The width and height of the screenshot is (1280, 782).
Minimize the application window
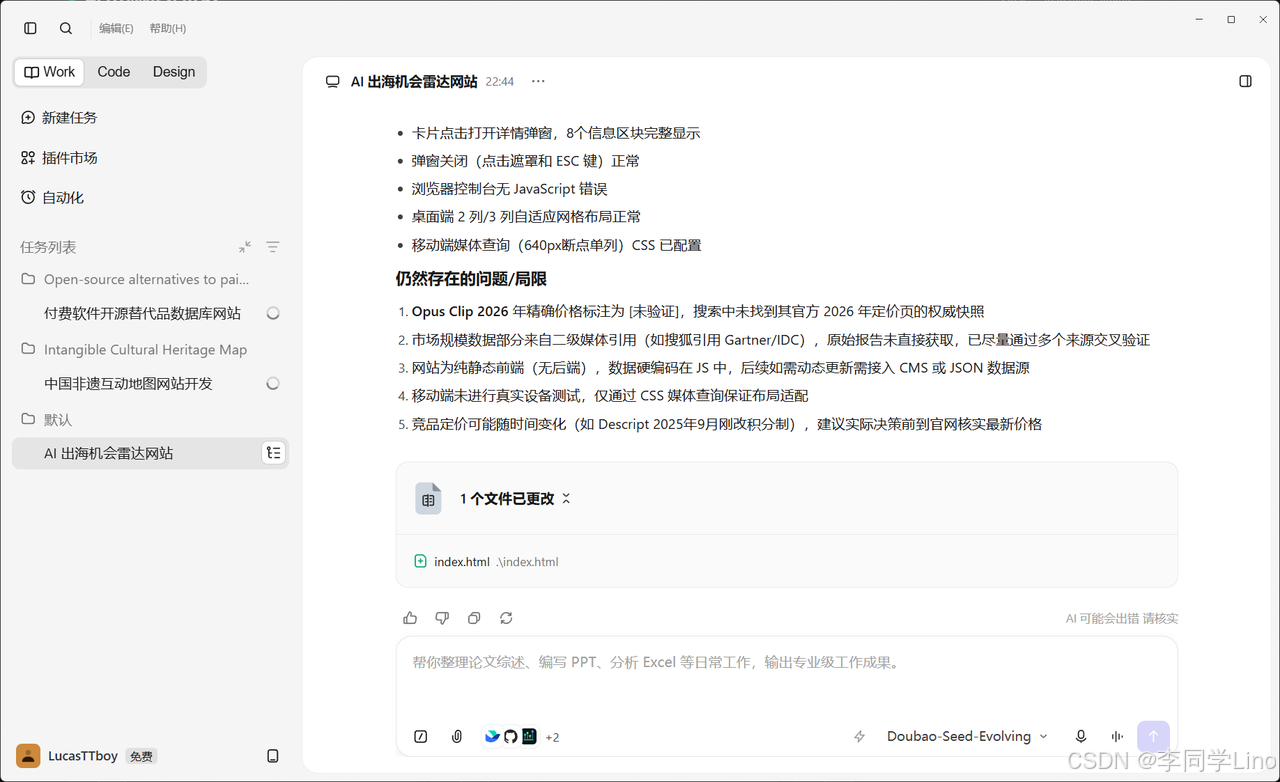[x=1201, y=19]
